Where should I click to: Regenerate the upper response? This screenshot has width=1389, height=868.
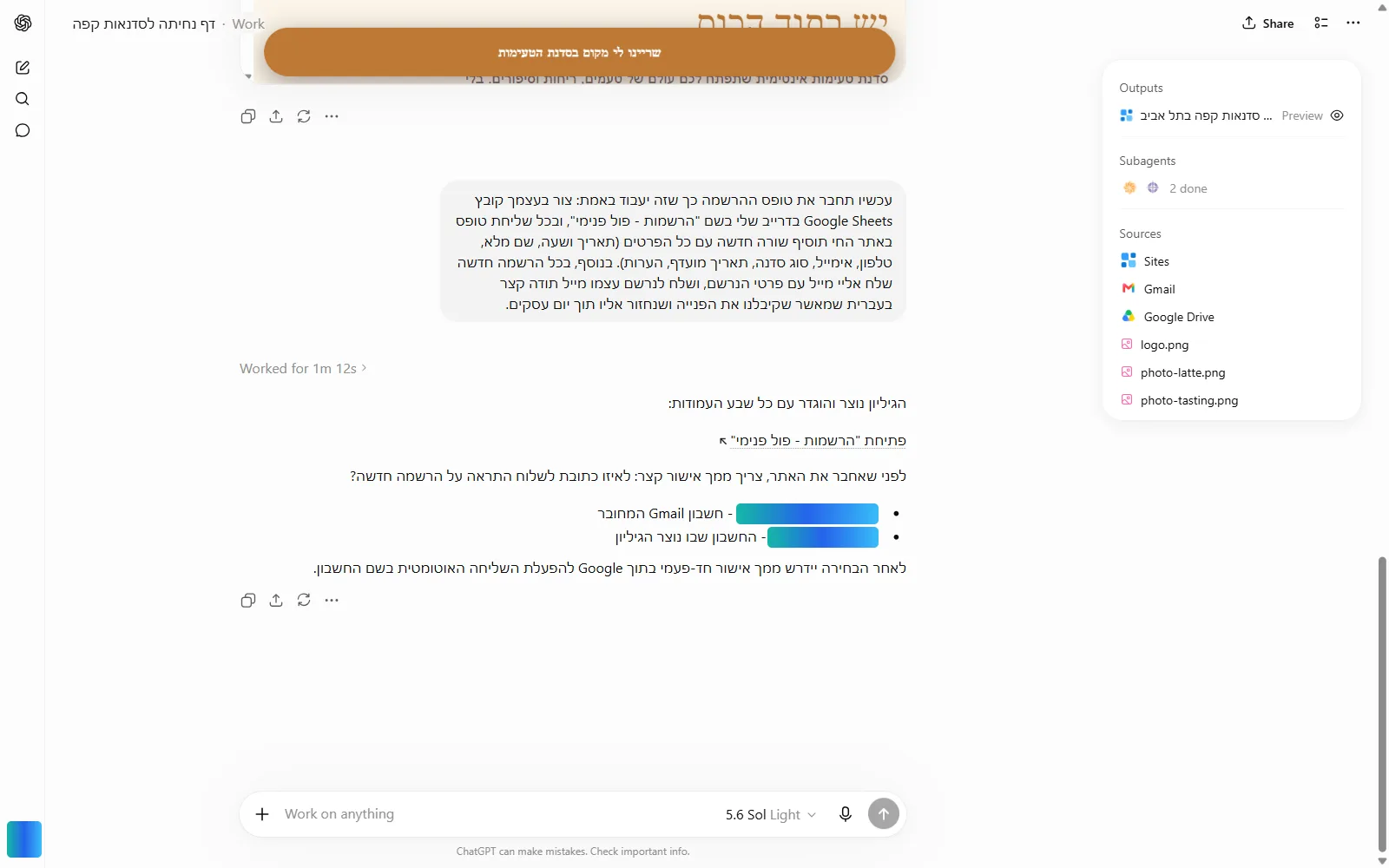304,116
